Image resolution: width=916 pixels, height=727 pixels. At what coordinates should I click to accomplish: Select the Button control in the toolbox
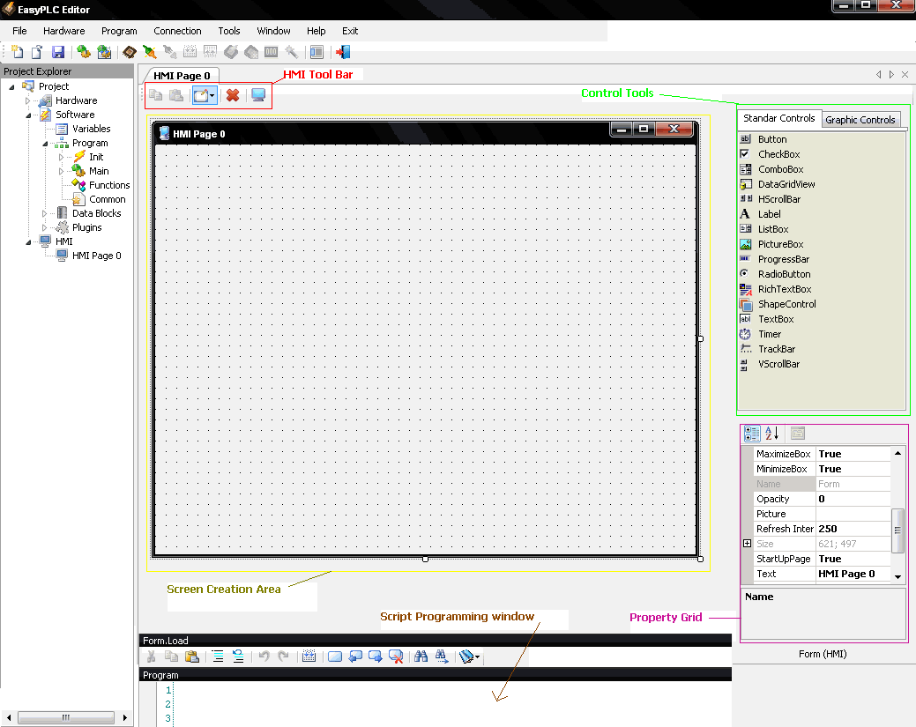coord(771,140)
